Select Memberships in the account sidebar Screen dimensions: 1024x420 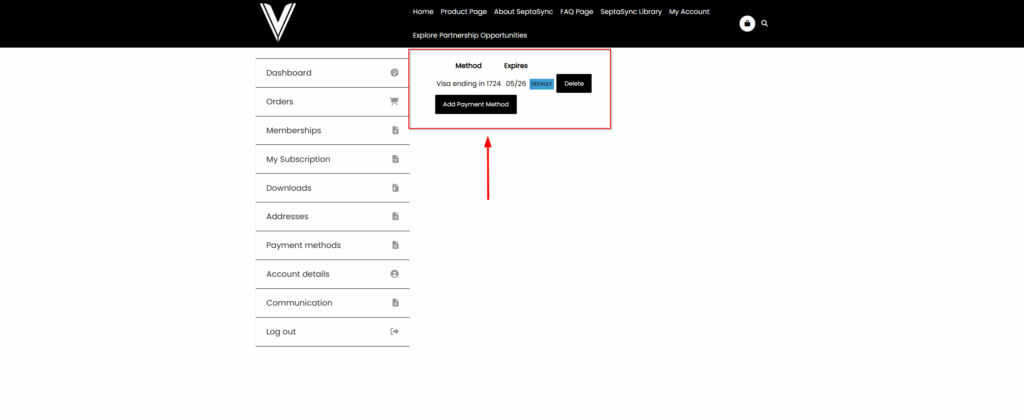294,131
